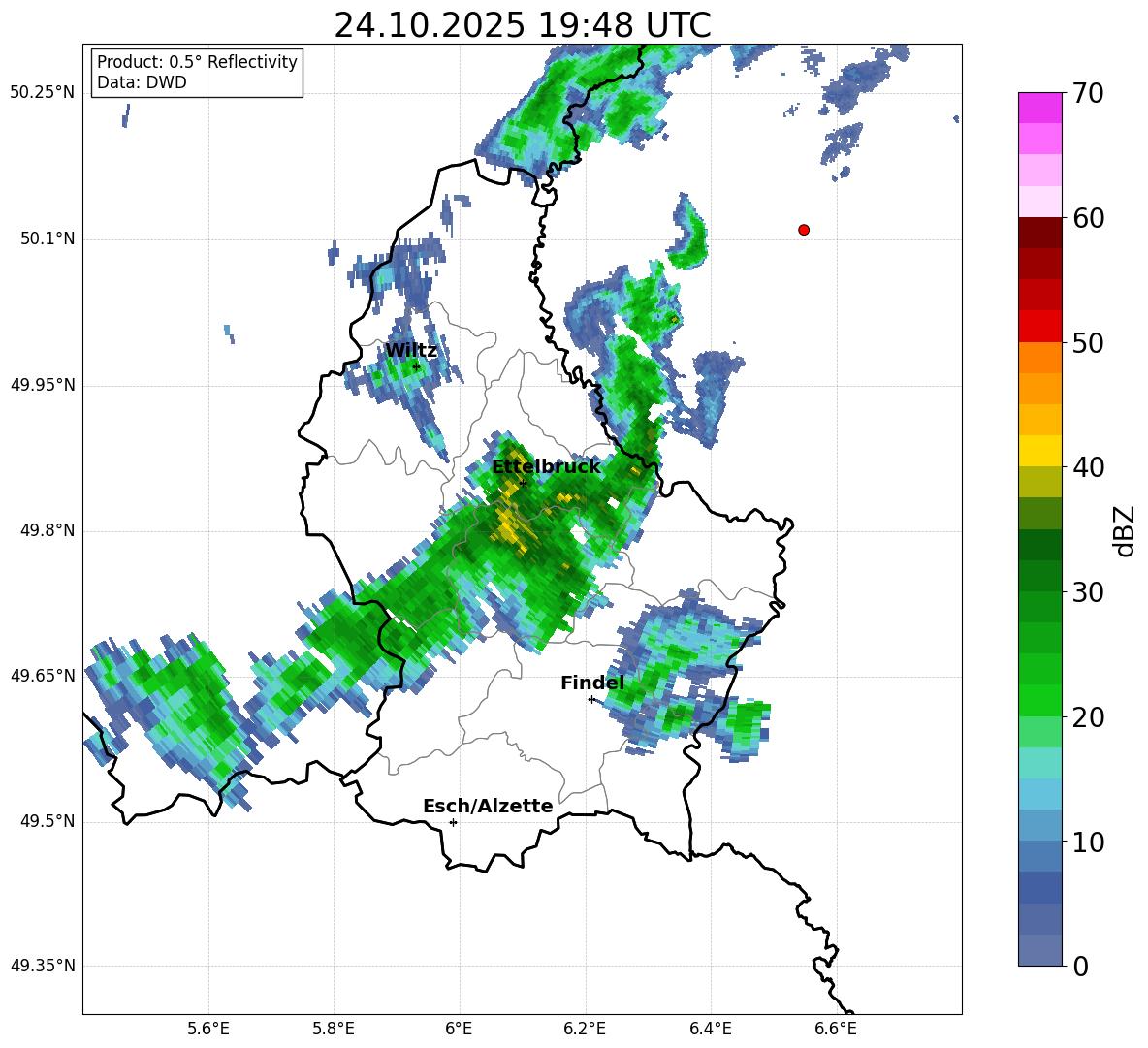Click the 49.95°N latitude label

[x=43, y=385]
